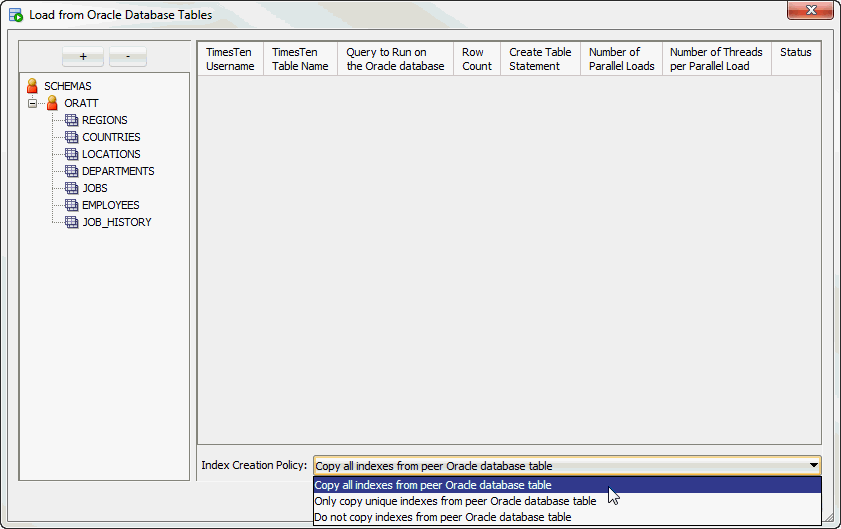The width and height of the screenshot is (841, 529).
Task: Click the DEPARTMENTS table icon
Action: 71,171
